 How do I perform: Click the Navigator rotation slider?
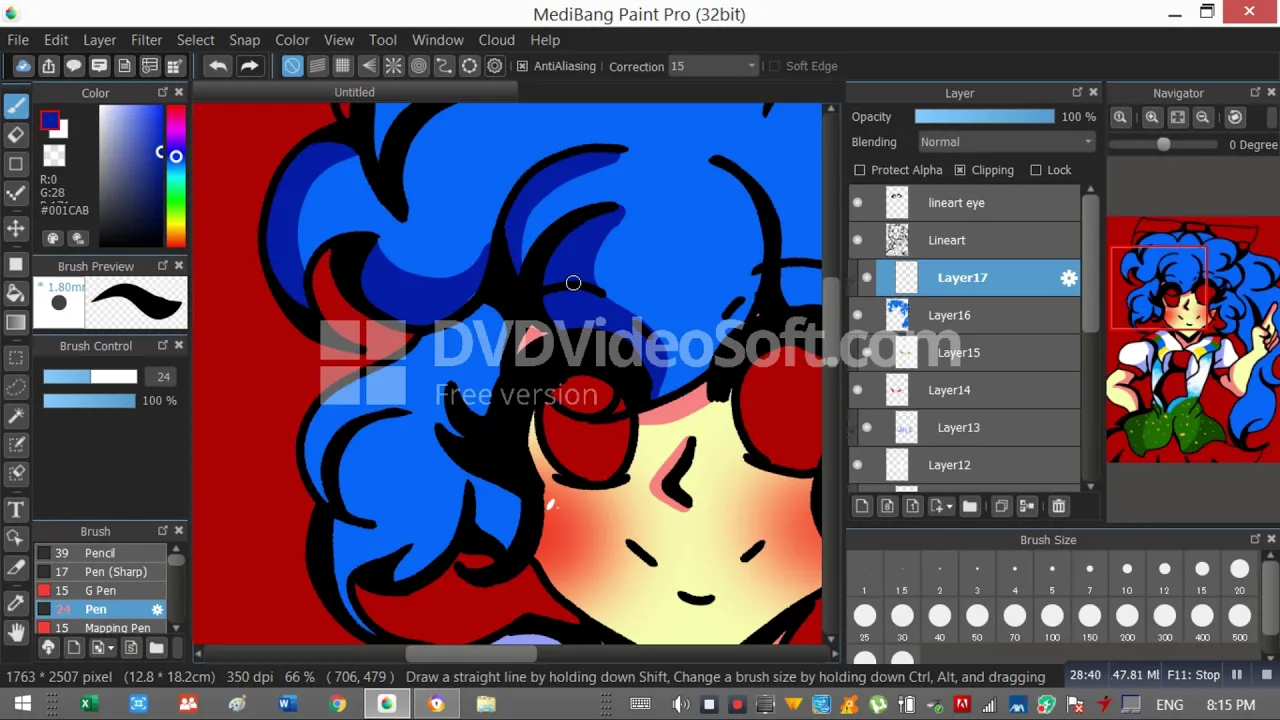(x=1165, y=145)
